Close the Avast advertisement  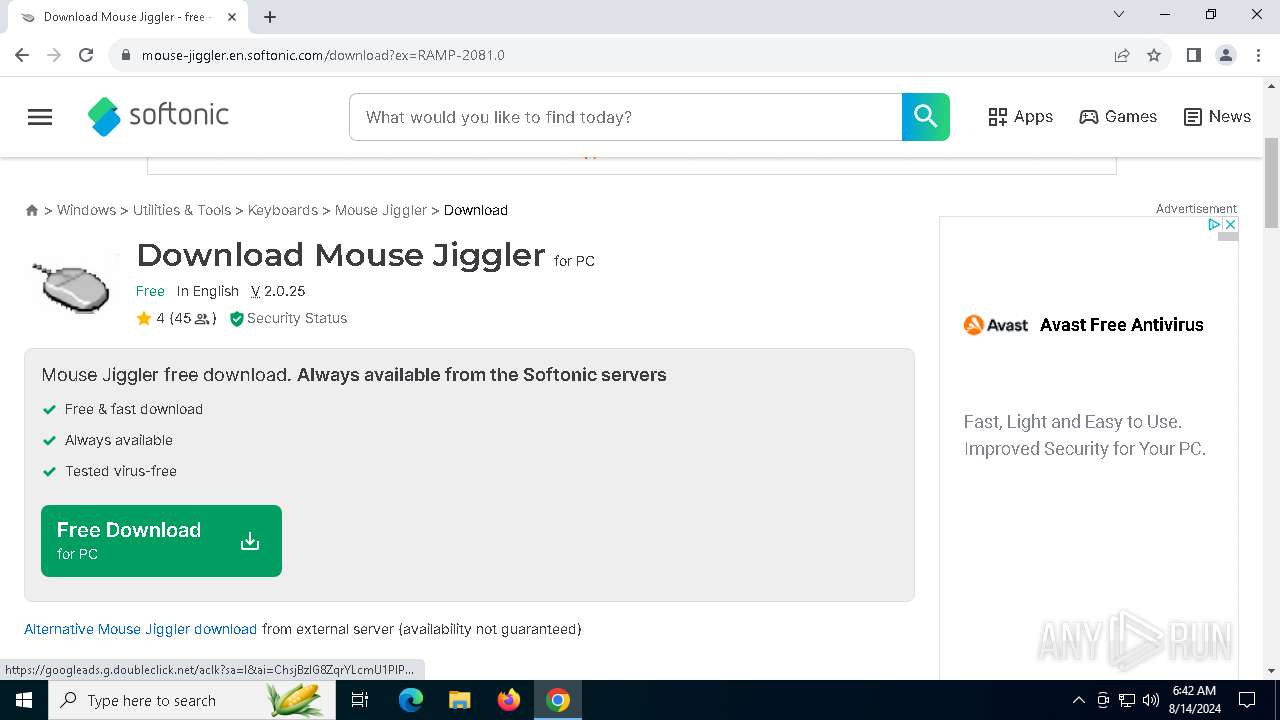[x=1230, y=225]
